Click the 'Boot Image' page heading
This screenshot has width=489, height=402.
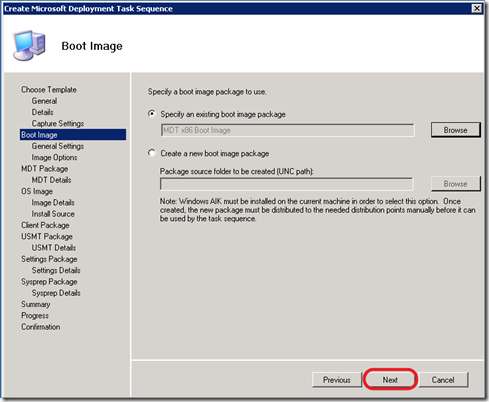pyautogui.click(x=92, y=46)
